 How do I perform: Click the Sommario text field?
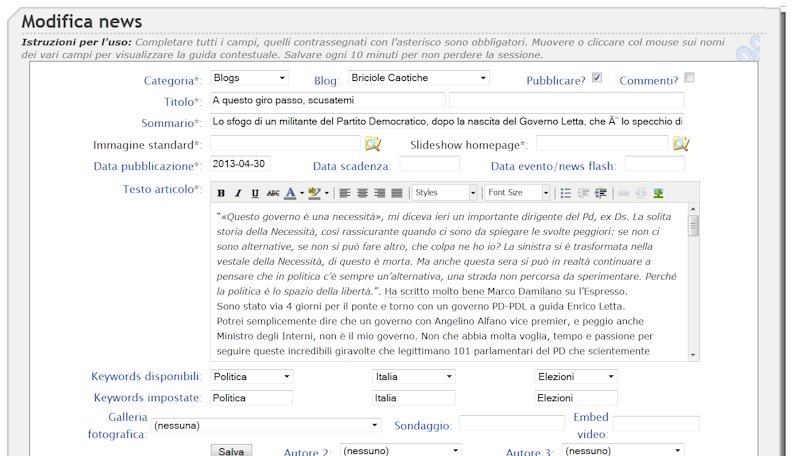click(447, 121)
